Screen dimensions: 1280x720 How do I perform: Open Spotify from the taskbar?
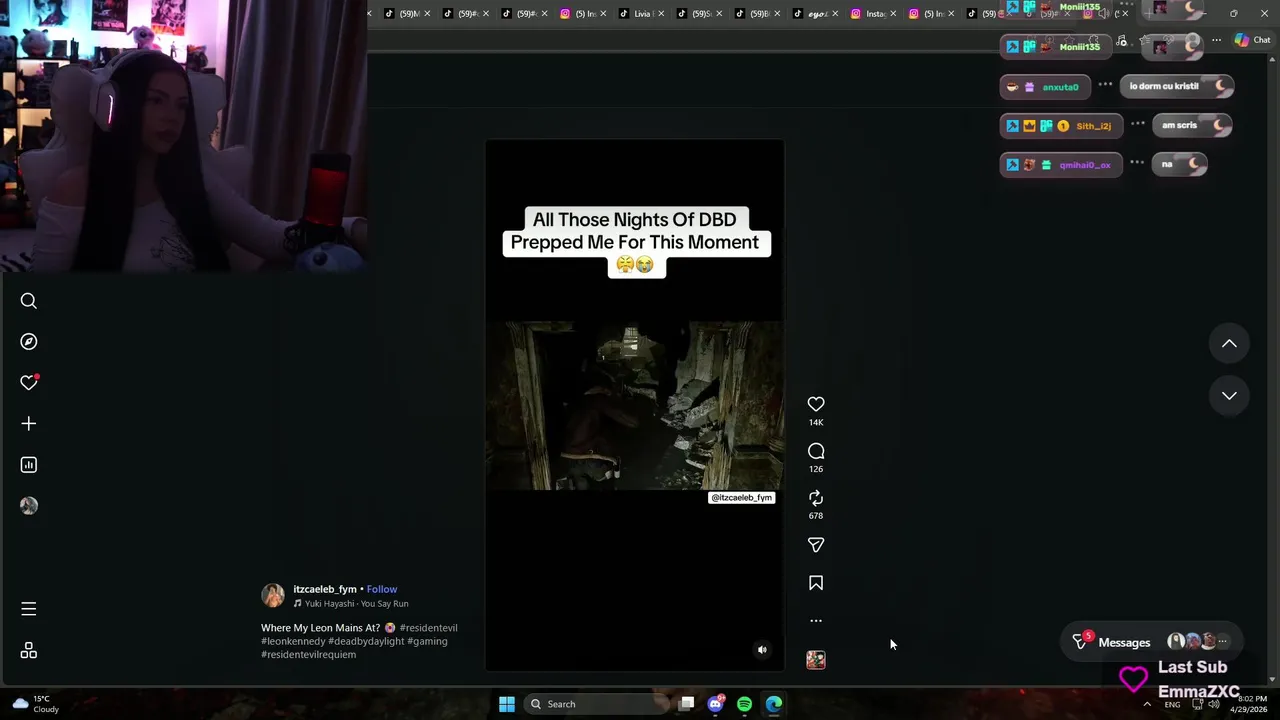click(745, 704)
